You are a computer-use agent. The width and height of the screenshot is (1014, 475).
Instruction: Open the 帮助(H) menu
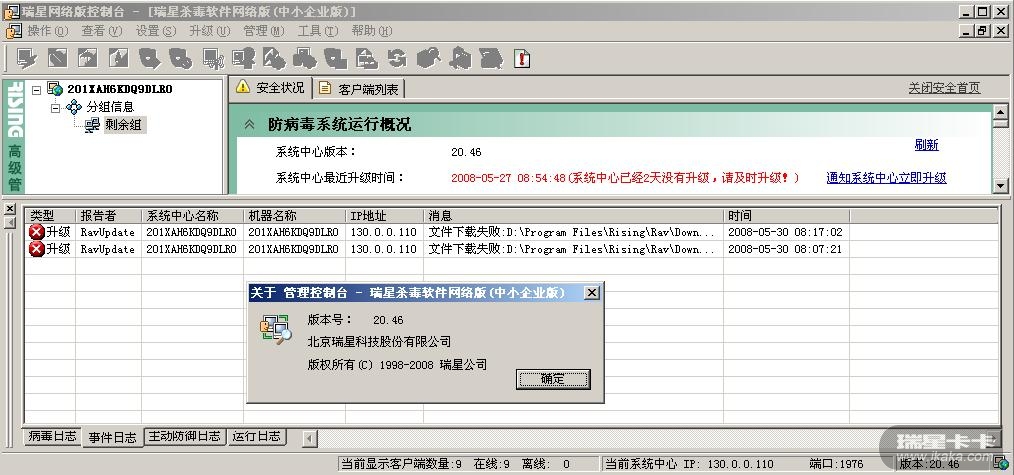click(x=372, y=31)
